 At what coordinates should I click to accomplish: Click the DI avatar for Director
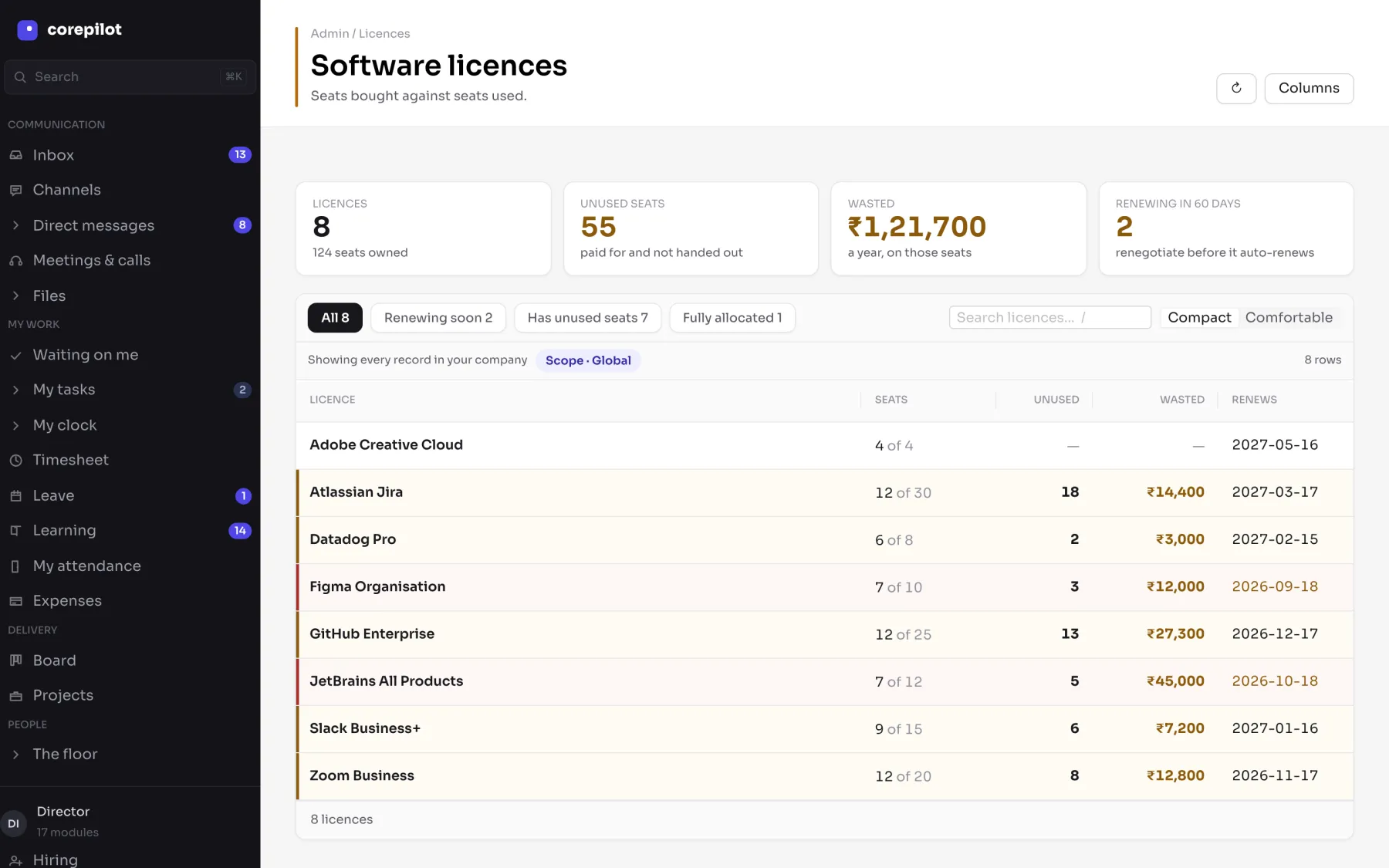14,823
